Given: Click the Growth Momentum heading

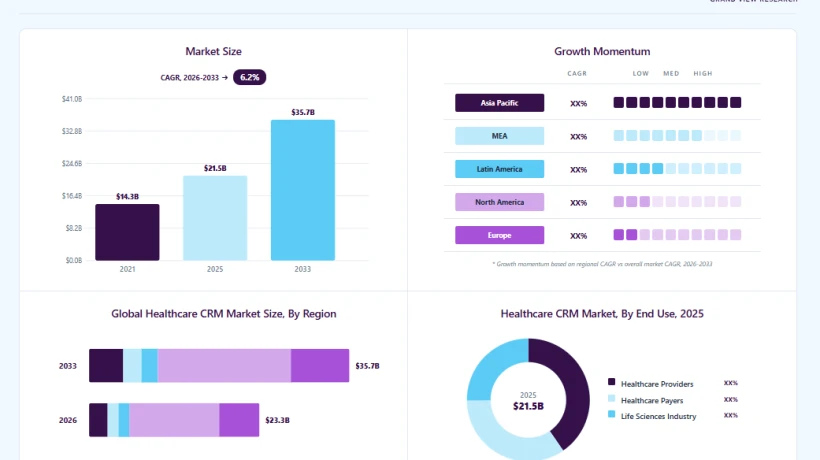Looking at the screenshot, I should (602, 51).
